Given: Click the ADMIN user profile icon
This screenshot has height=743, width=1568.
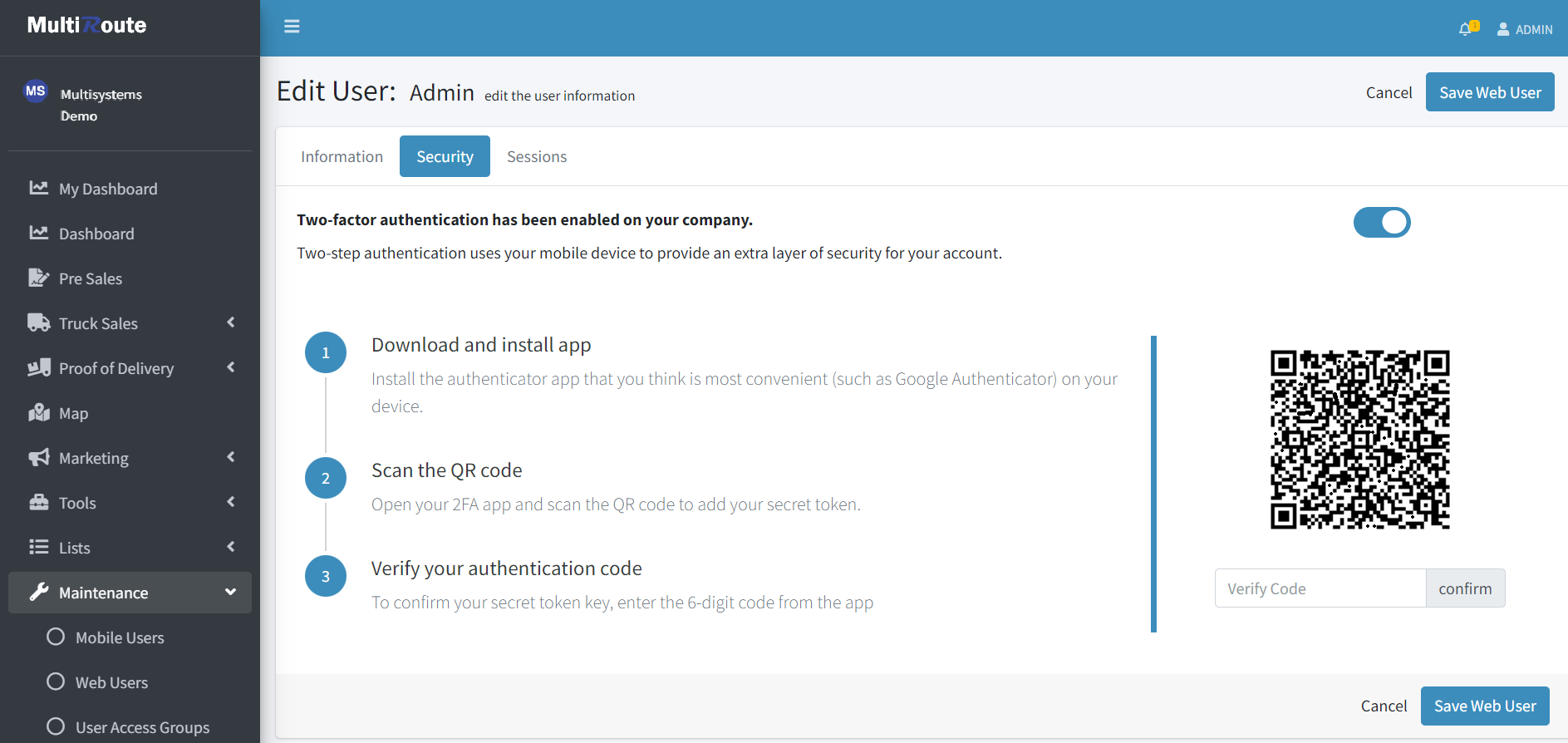Looking at the screenshot, I should click(x=1503, y=29).
